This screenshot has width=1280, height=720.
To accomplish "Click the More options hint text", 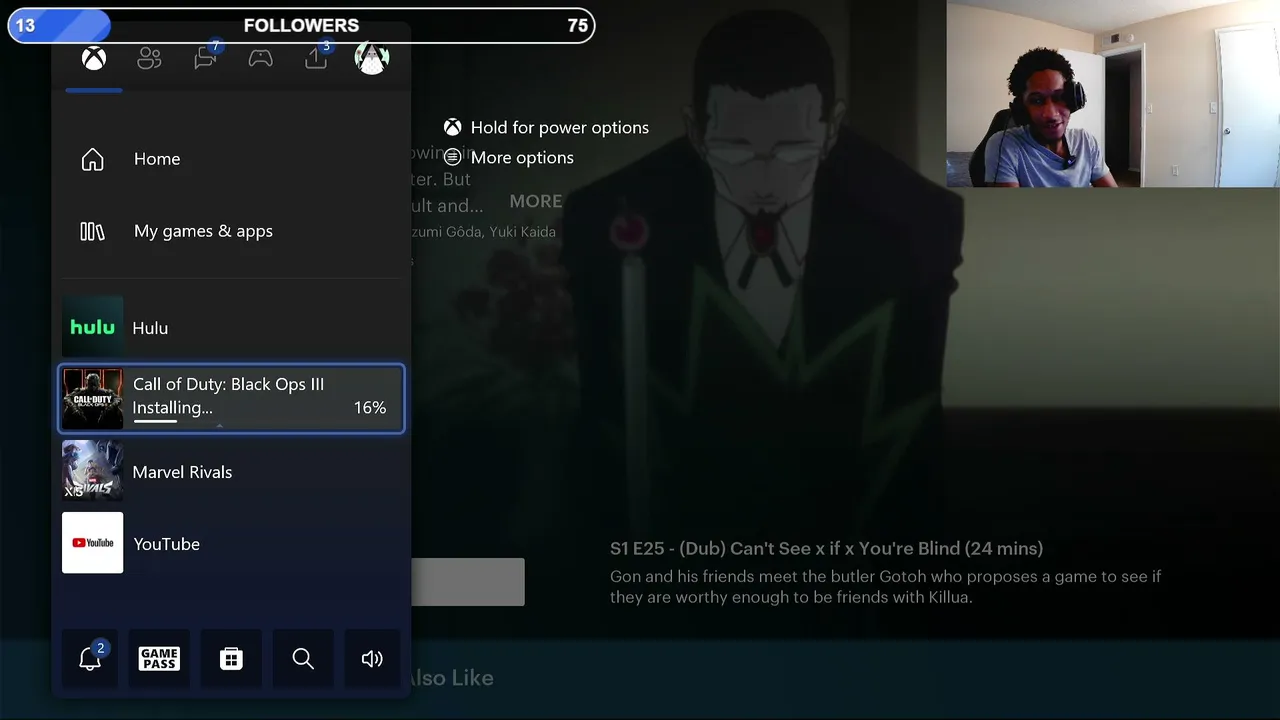I will pyautogui.click(x=522, y=158).
